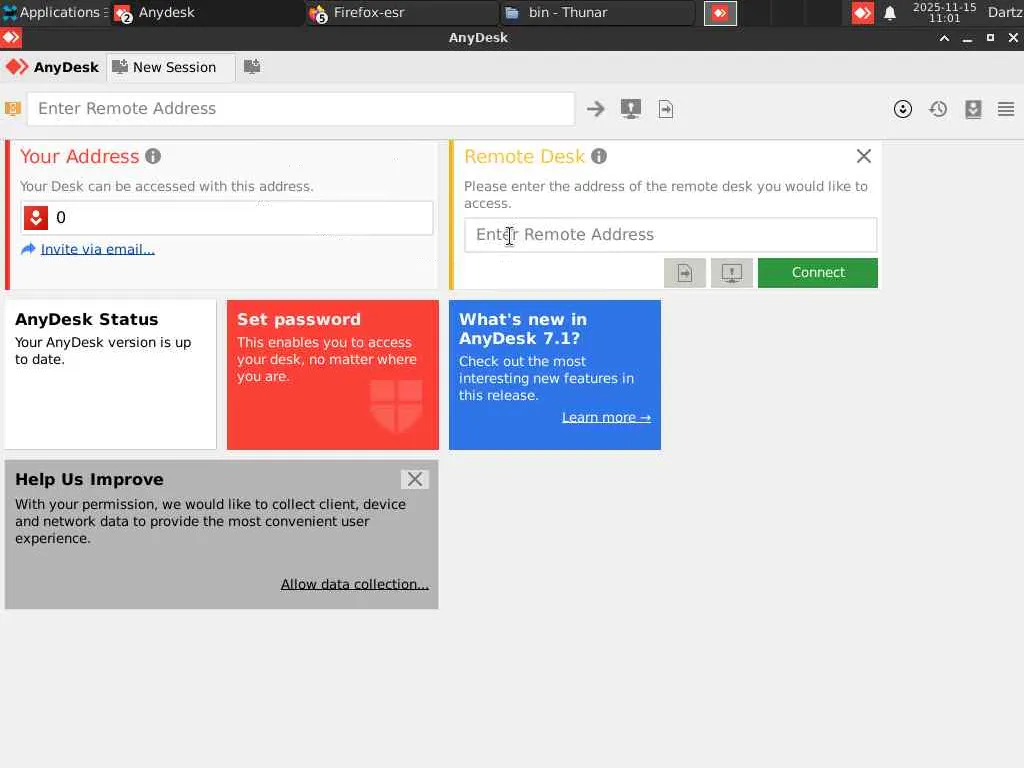Open the notification bell in the system panel
This screenshot has width=1024, height=768.
889,13
